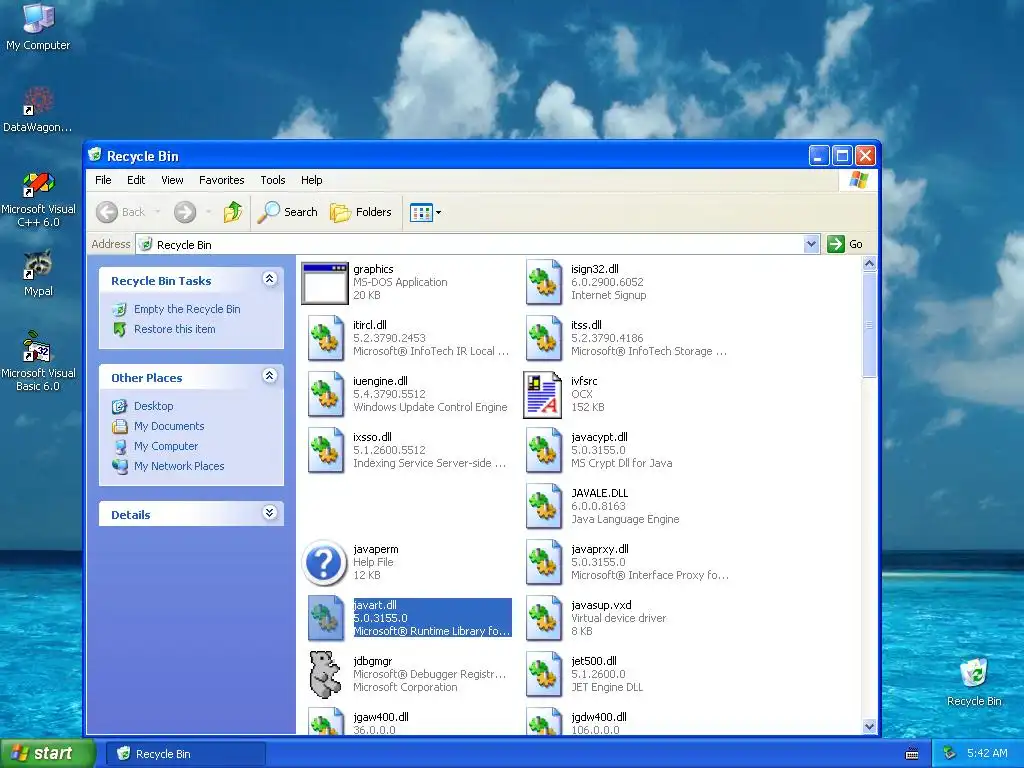The height and width of the screenshot is (768, 1024).
Task: Open the View menu
Action: (172, 180)
